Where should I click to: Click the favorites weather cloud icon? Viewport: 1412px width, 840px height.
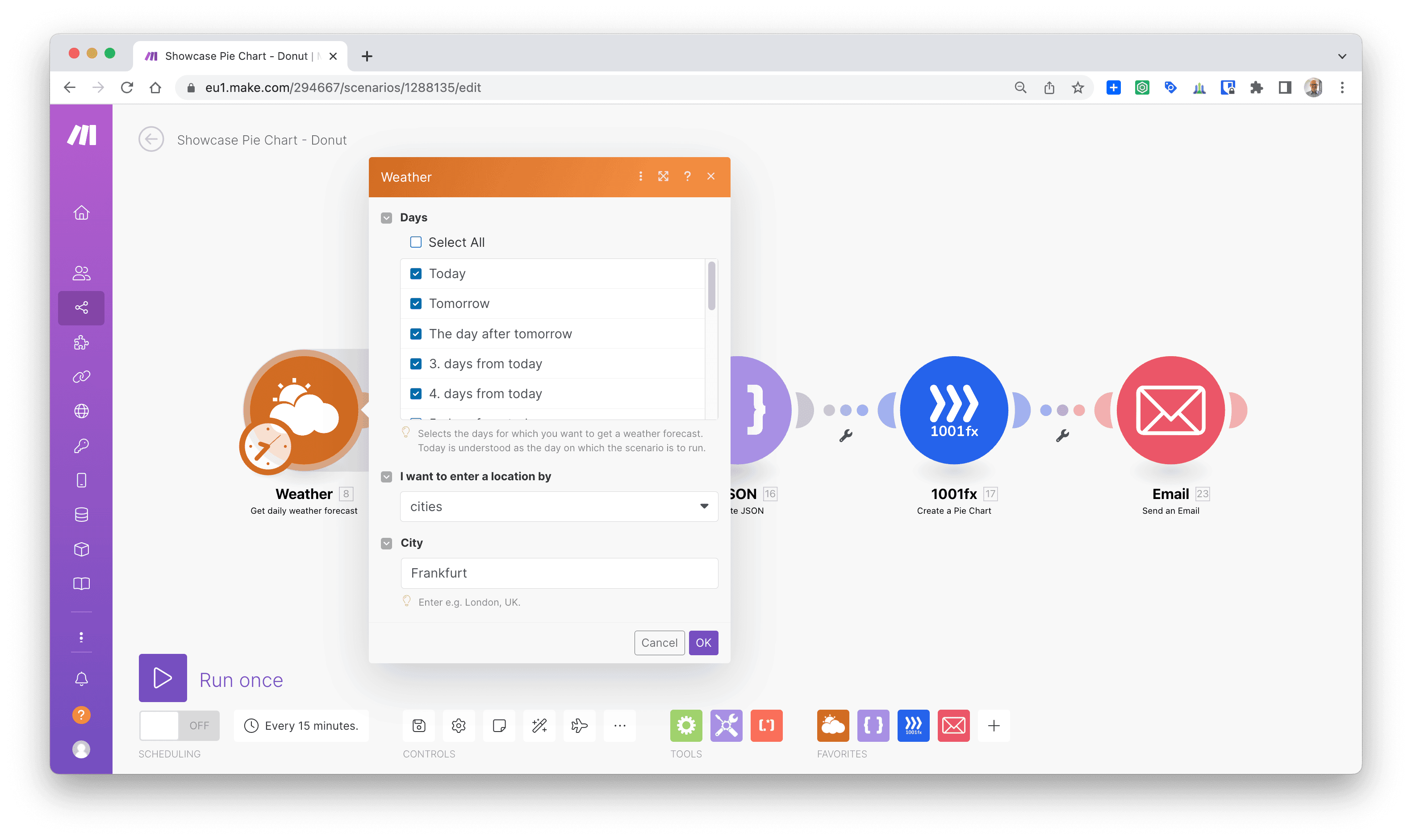point(832,724)
